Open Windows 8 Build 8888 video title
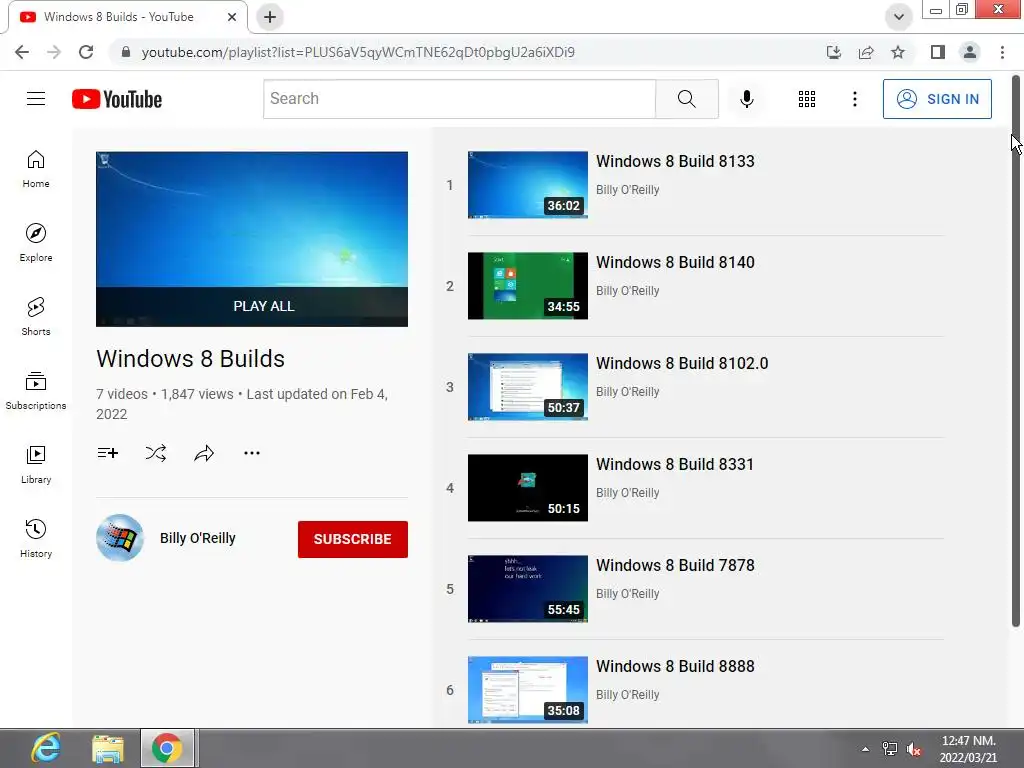The image size is (1024, 768). tap(675, 666)
